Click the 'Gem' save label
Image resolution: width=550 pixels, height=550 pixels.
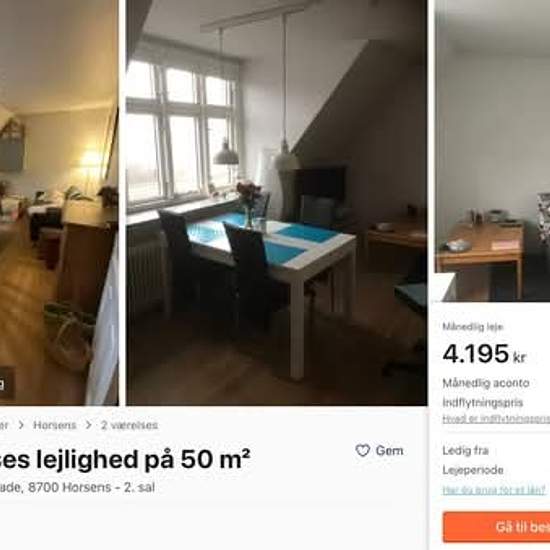point(389,450)
